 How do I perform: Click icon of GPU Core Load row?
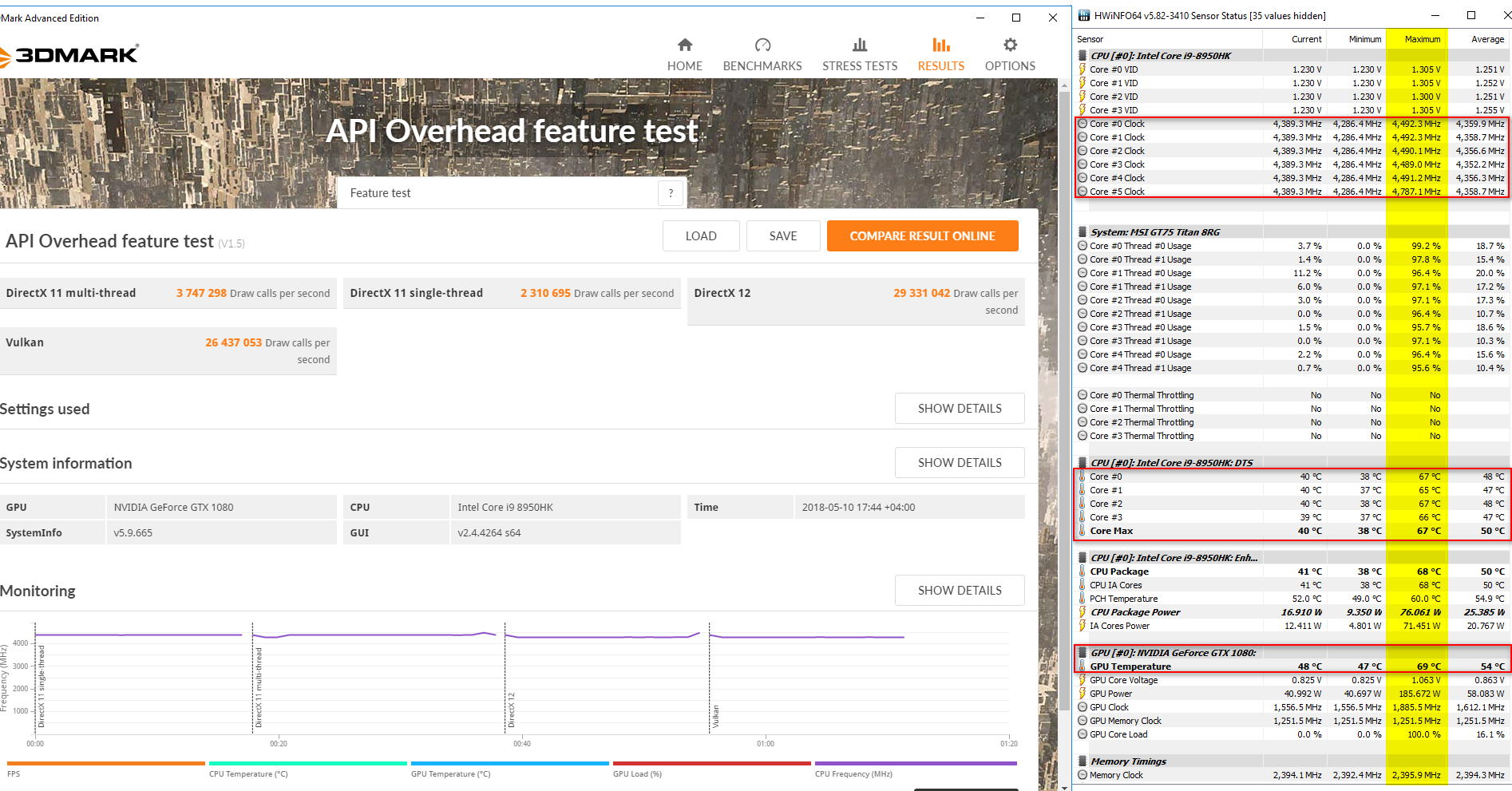pyautogui.click(x=1083, y=734)
